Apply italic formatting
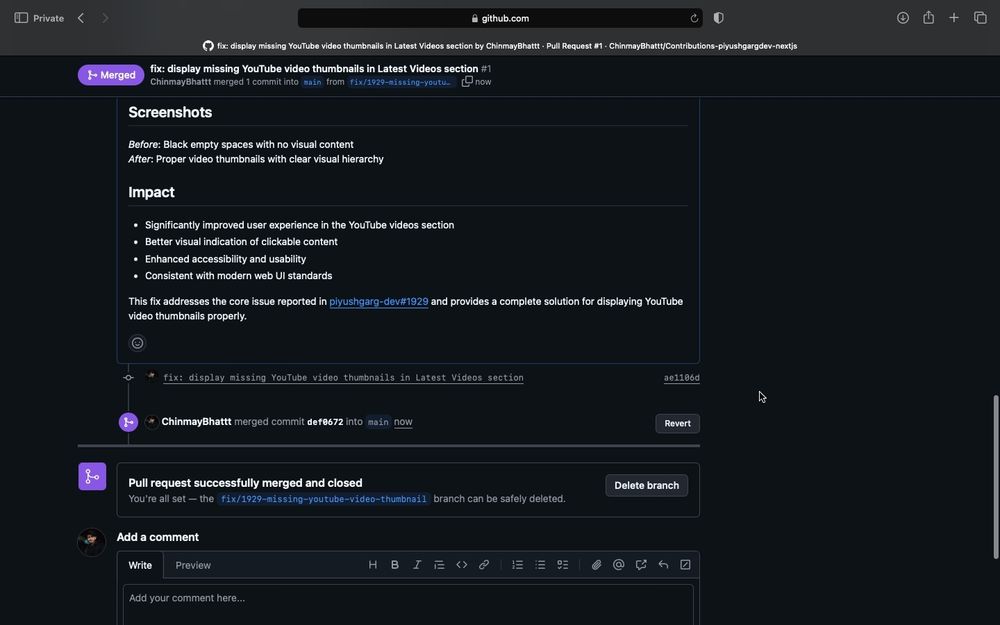Viewport: 1000px width, 625px height. (417, 564)
